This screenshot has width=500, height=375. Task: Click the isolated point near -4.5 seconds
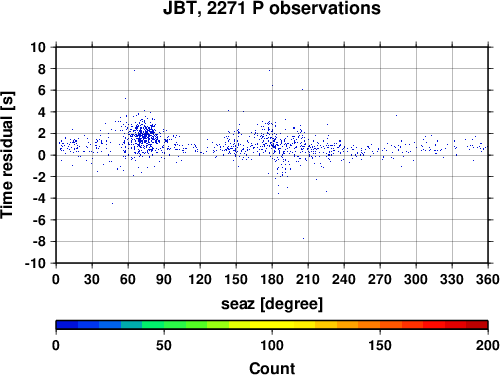(x=112, y=203)
